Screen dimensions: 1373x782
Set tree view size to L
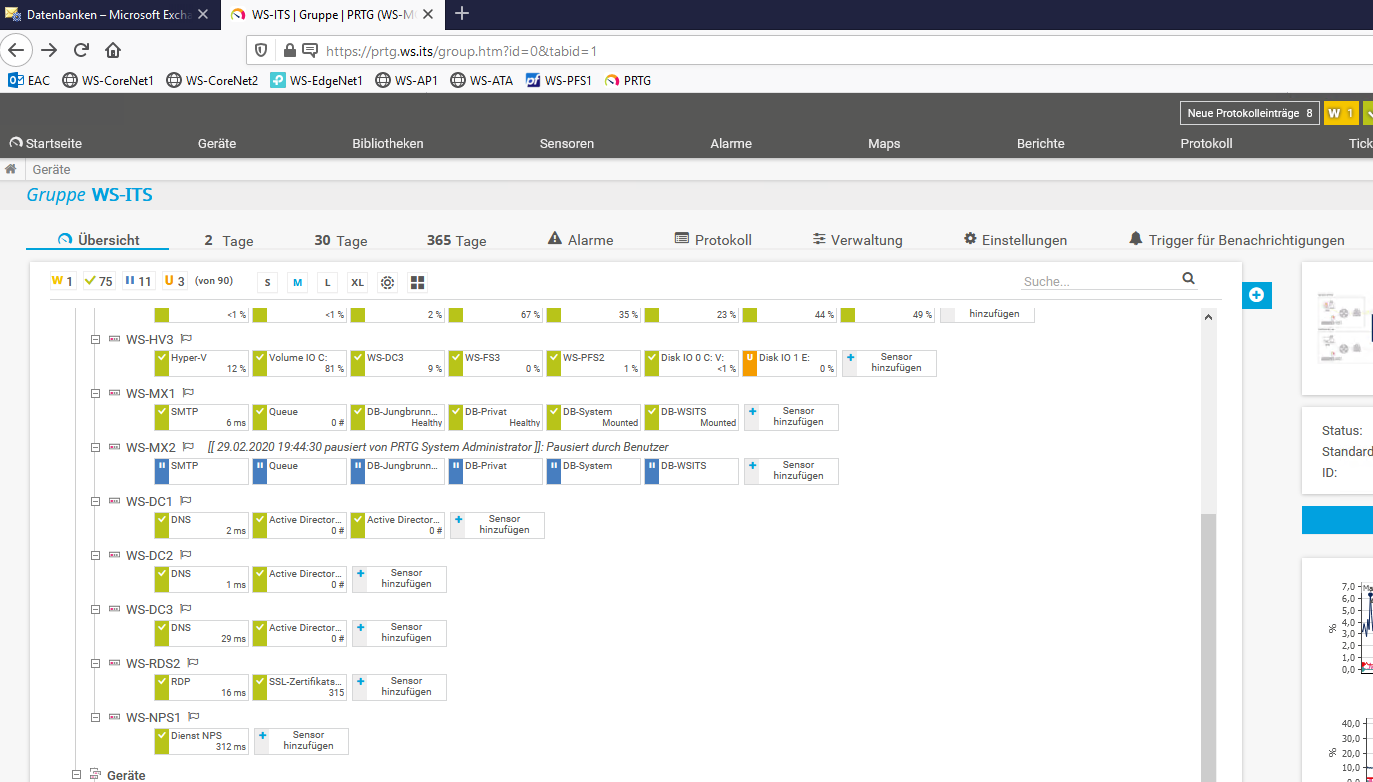coord(327,283)
